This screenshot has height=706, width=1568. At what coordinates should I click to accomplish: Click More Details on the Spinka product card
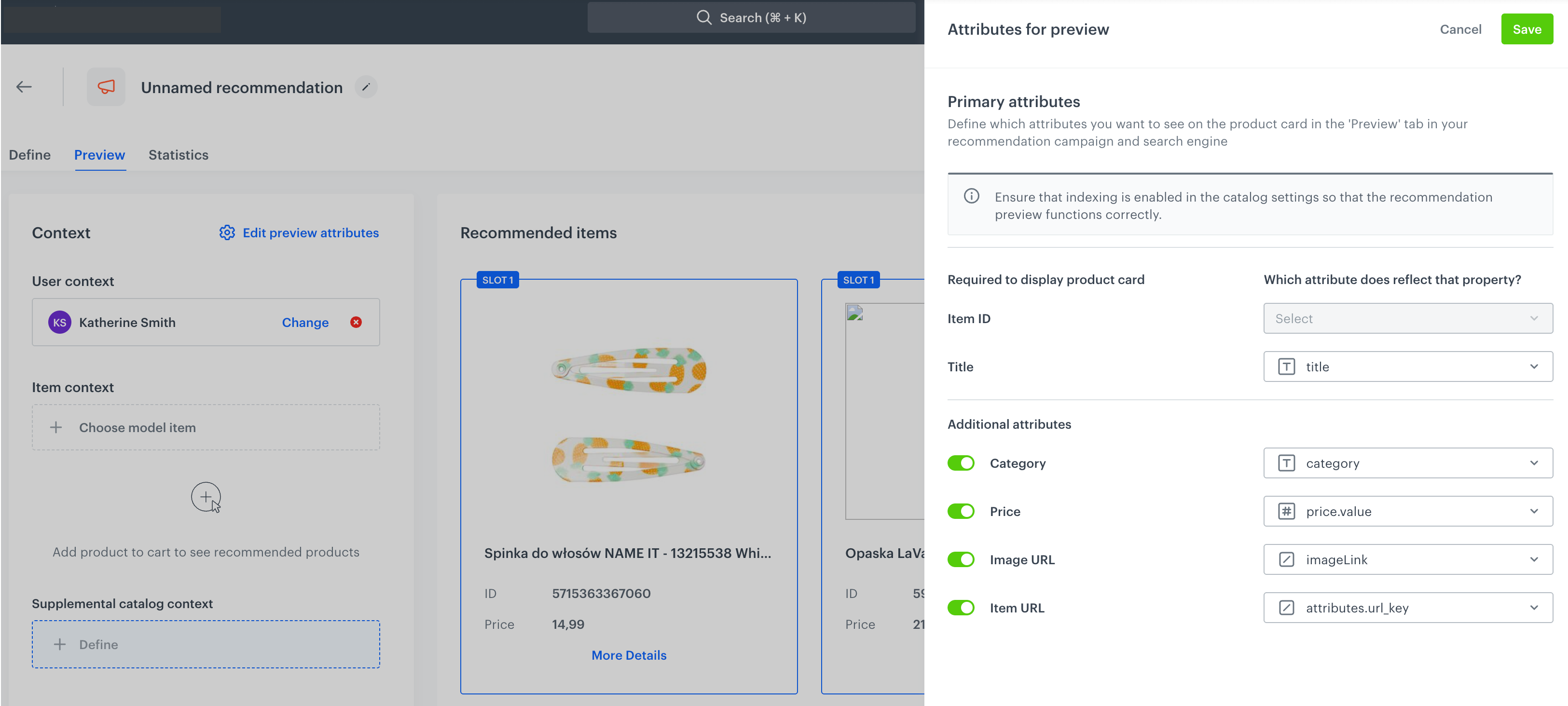click(x=628, y=655)
